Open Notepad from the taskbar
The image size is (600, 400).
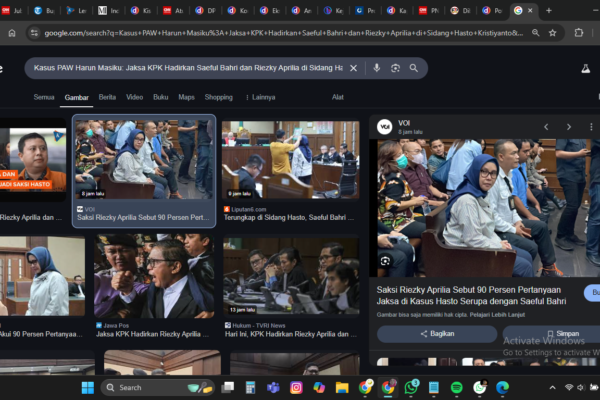click(x=434, y=388)
